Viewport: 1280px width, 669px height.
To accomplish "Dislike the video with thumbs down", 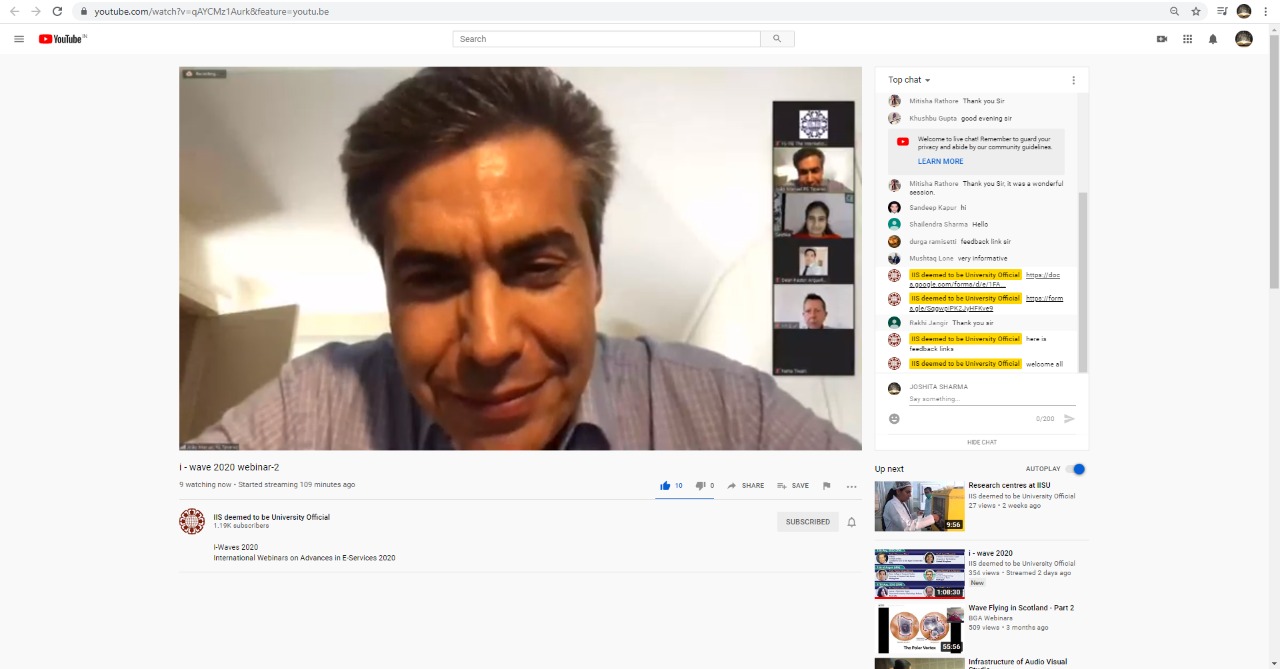I will pos(701,486).
